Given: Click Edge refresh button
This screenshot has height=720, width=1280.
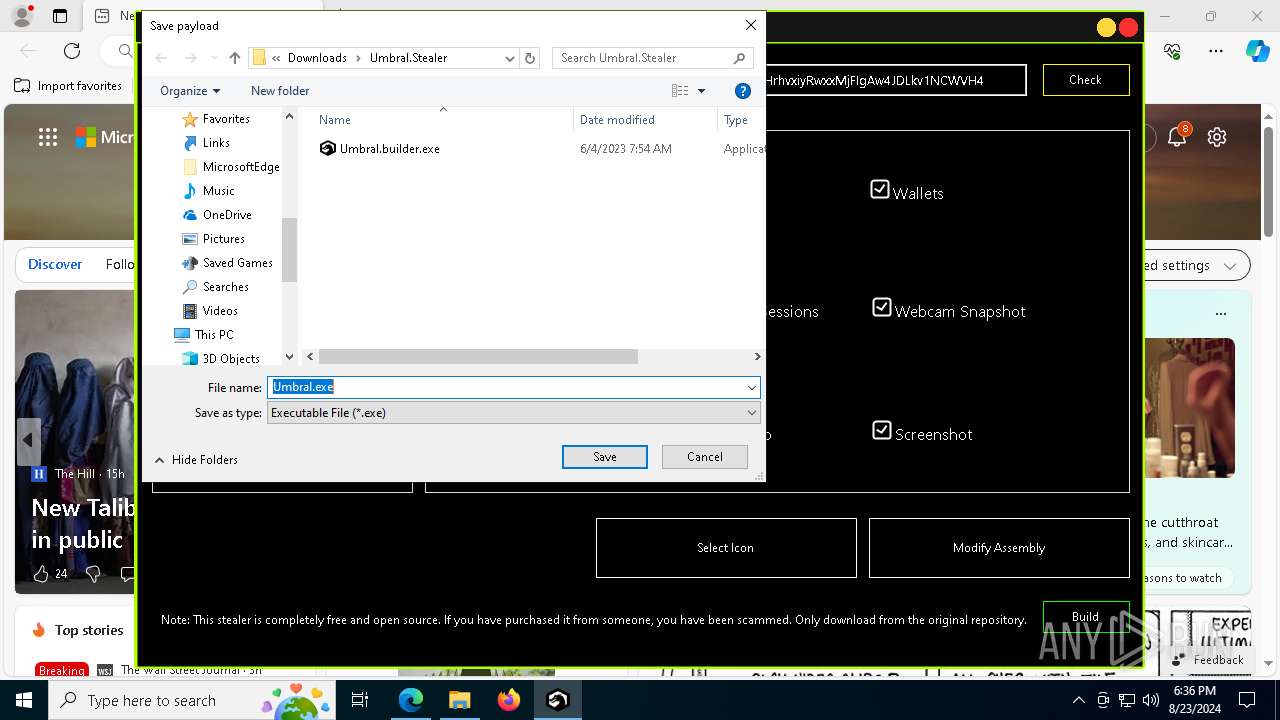Looking at the screenshot, I should tap(72, 50).
